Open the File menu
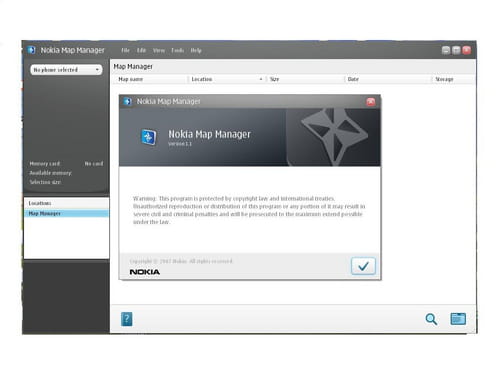Image resolution: width=500 pixels, height=375 pixels. tap(125, 50)
